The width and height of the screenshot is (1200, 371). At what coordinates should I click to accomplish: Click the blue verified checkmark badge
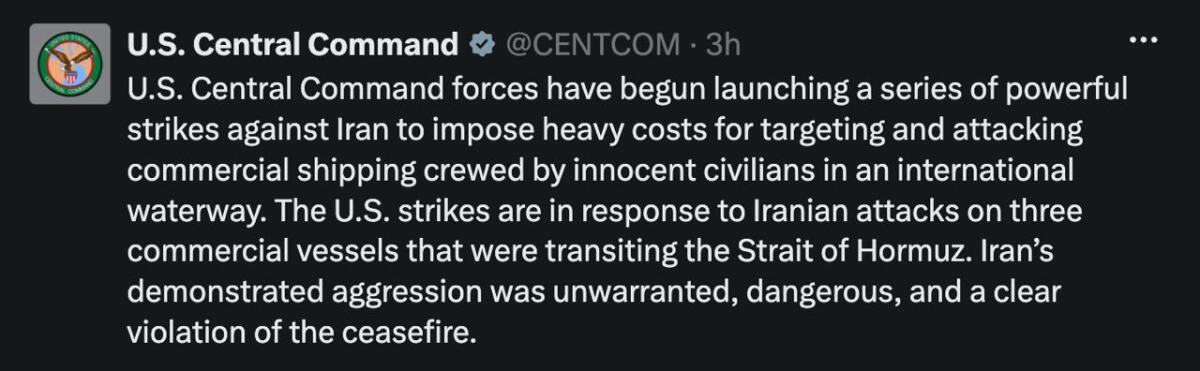(x=482, y=44)
